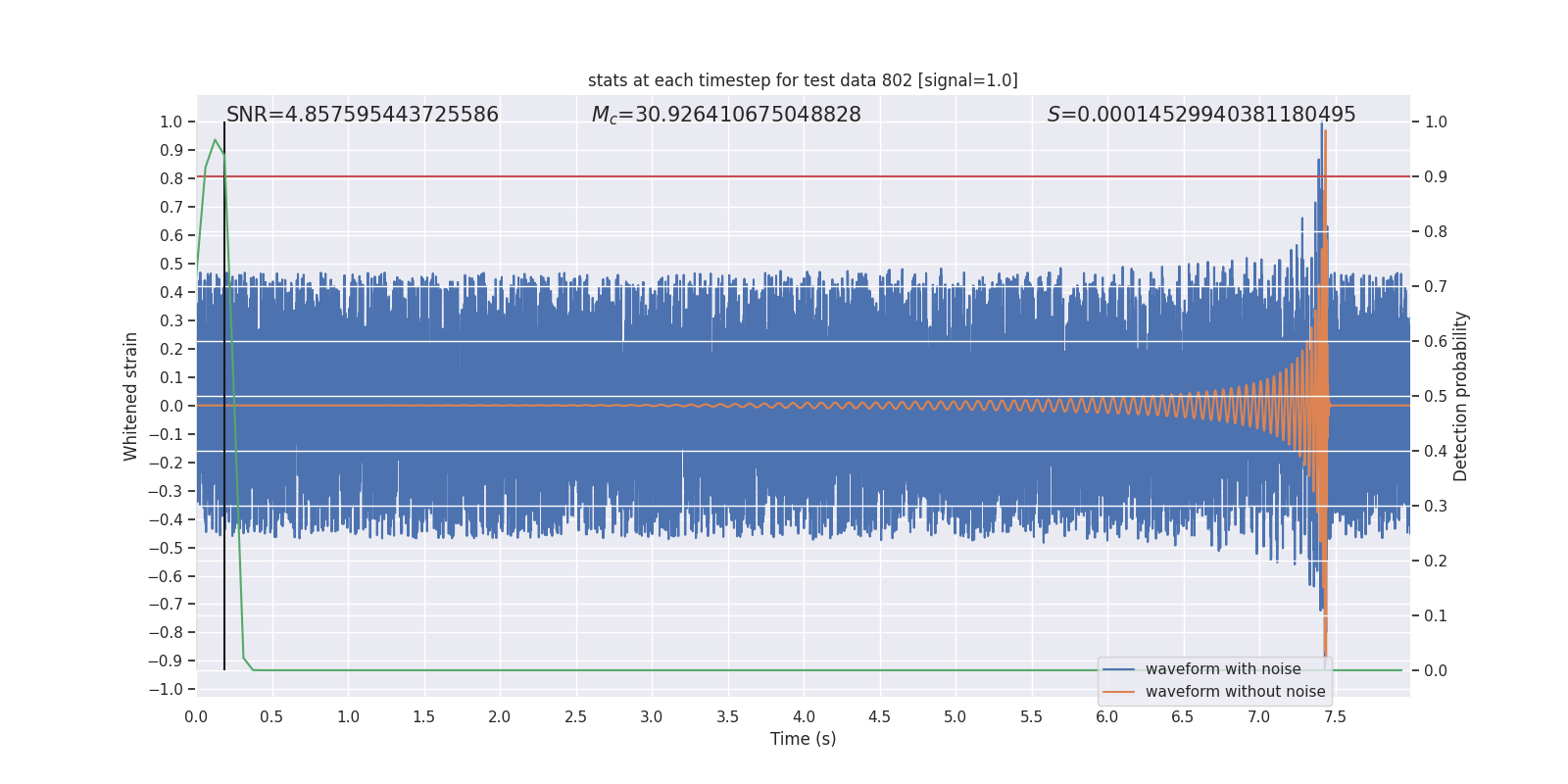Viewport: 1568px width, 784px height.
Task: Click the 0.1 tick on Detection probability axis
Action: (1435, 616)
